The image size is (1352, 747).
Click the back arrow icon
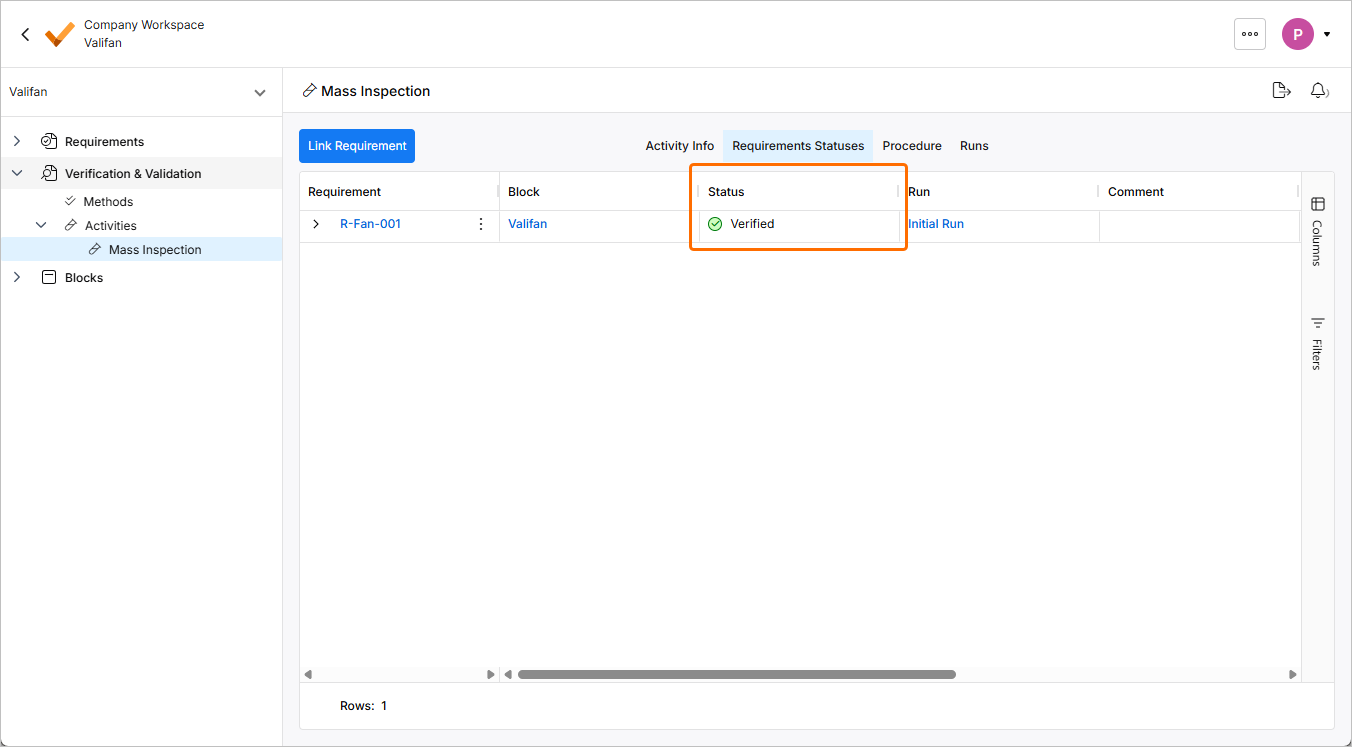(x=26, y=34)
